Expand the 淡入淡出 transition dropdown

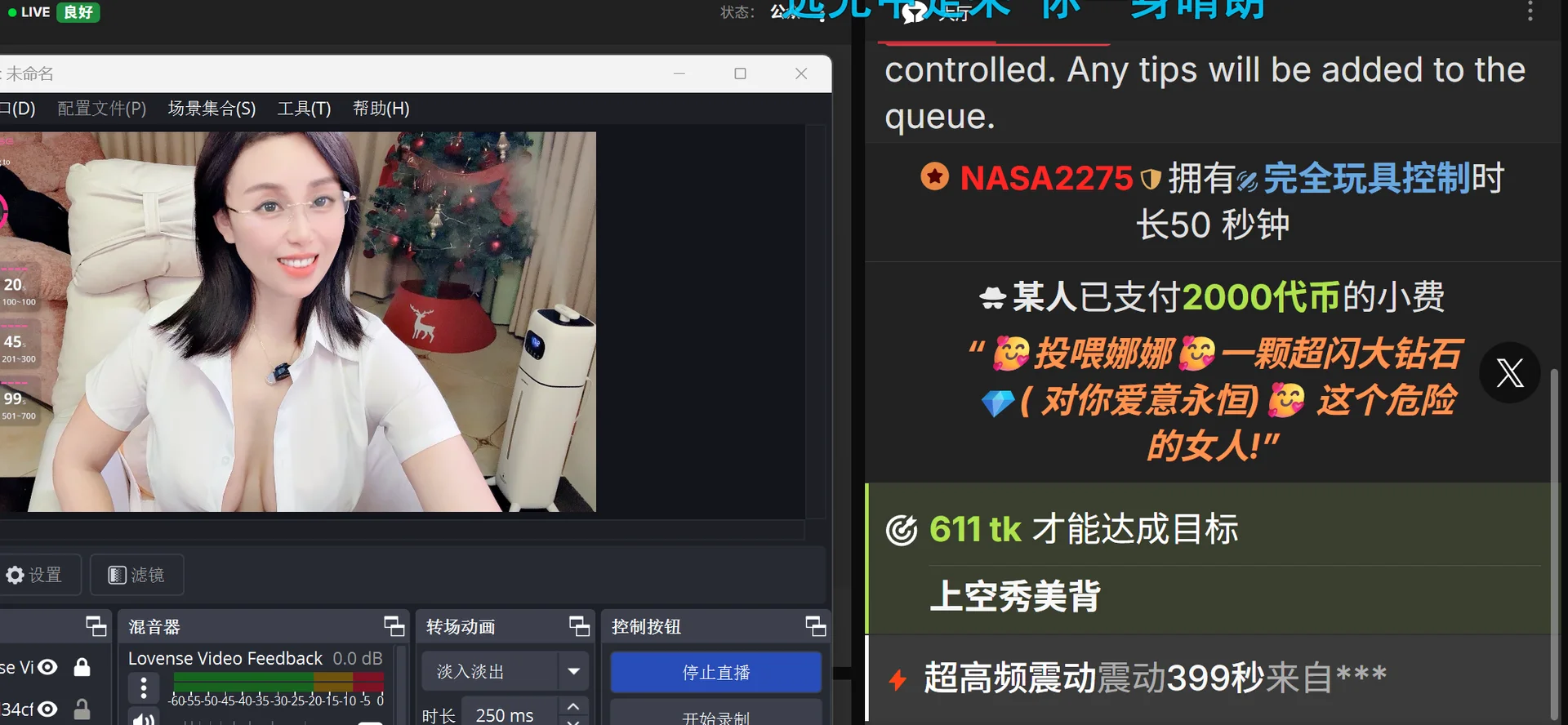tap(573, 671)
